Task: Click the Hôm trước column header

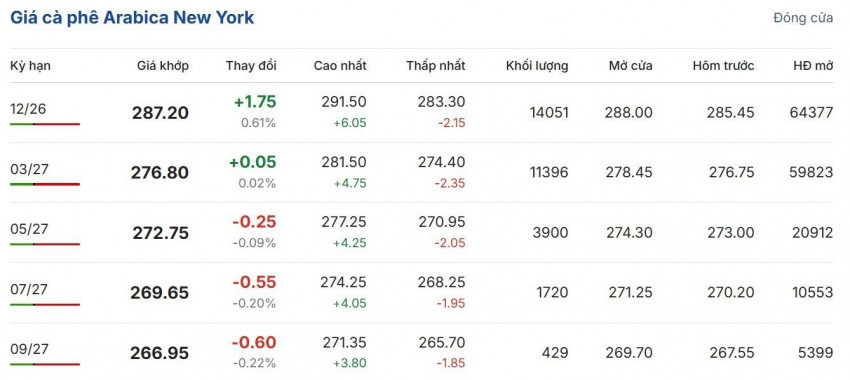Action: pyautogui.click(x=723, y=66)
